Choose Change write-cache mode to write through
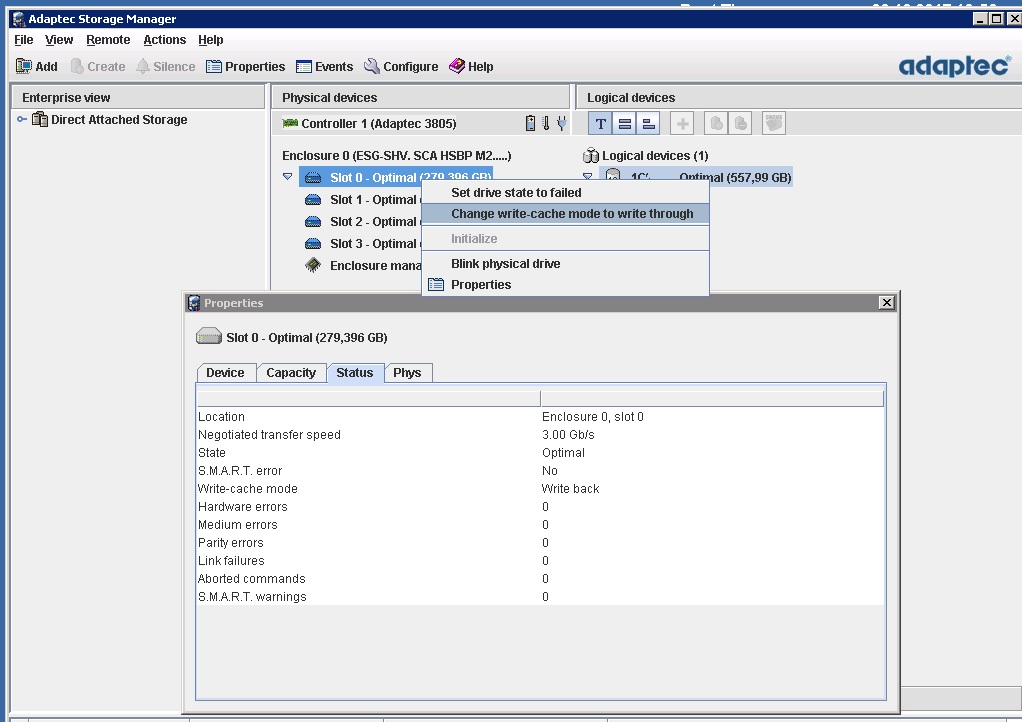1022x722 pixels. coord(571,214)
